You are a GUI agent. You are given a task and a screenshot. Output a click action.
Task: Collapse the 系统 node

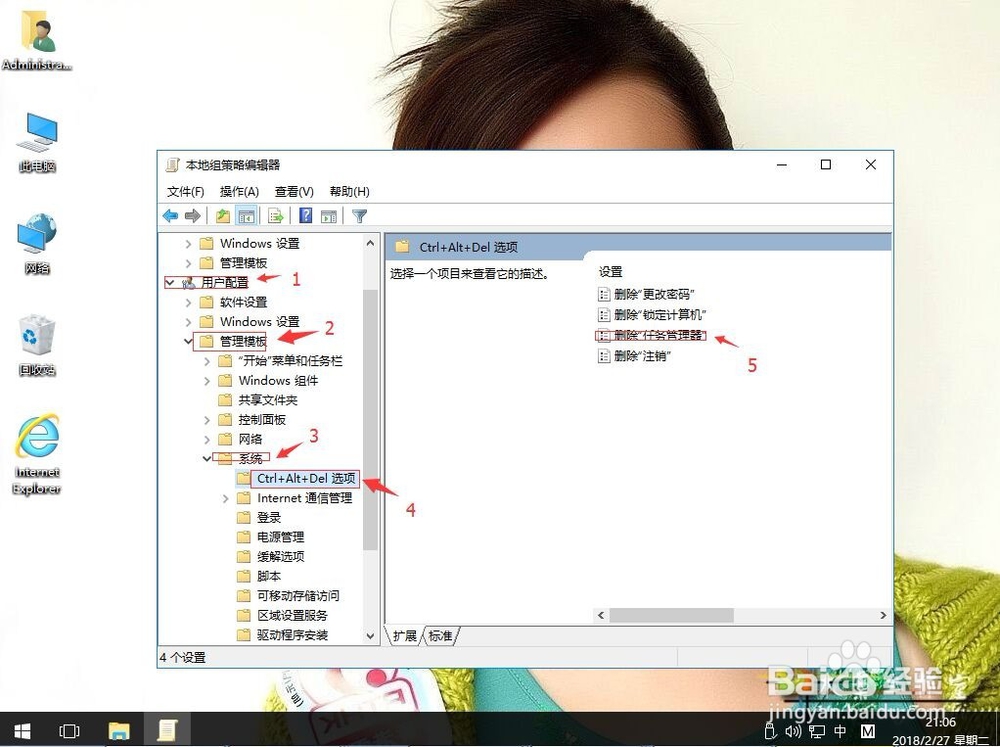point(207,459)
